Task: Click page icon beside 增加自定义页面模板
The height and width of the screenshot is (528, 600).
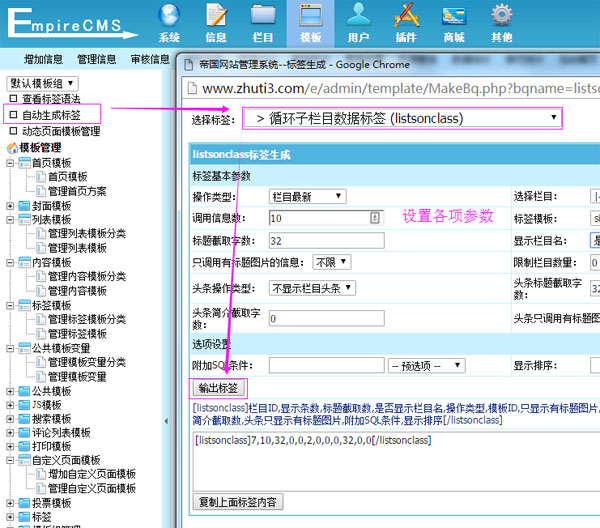Action: pos(41,474)
